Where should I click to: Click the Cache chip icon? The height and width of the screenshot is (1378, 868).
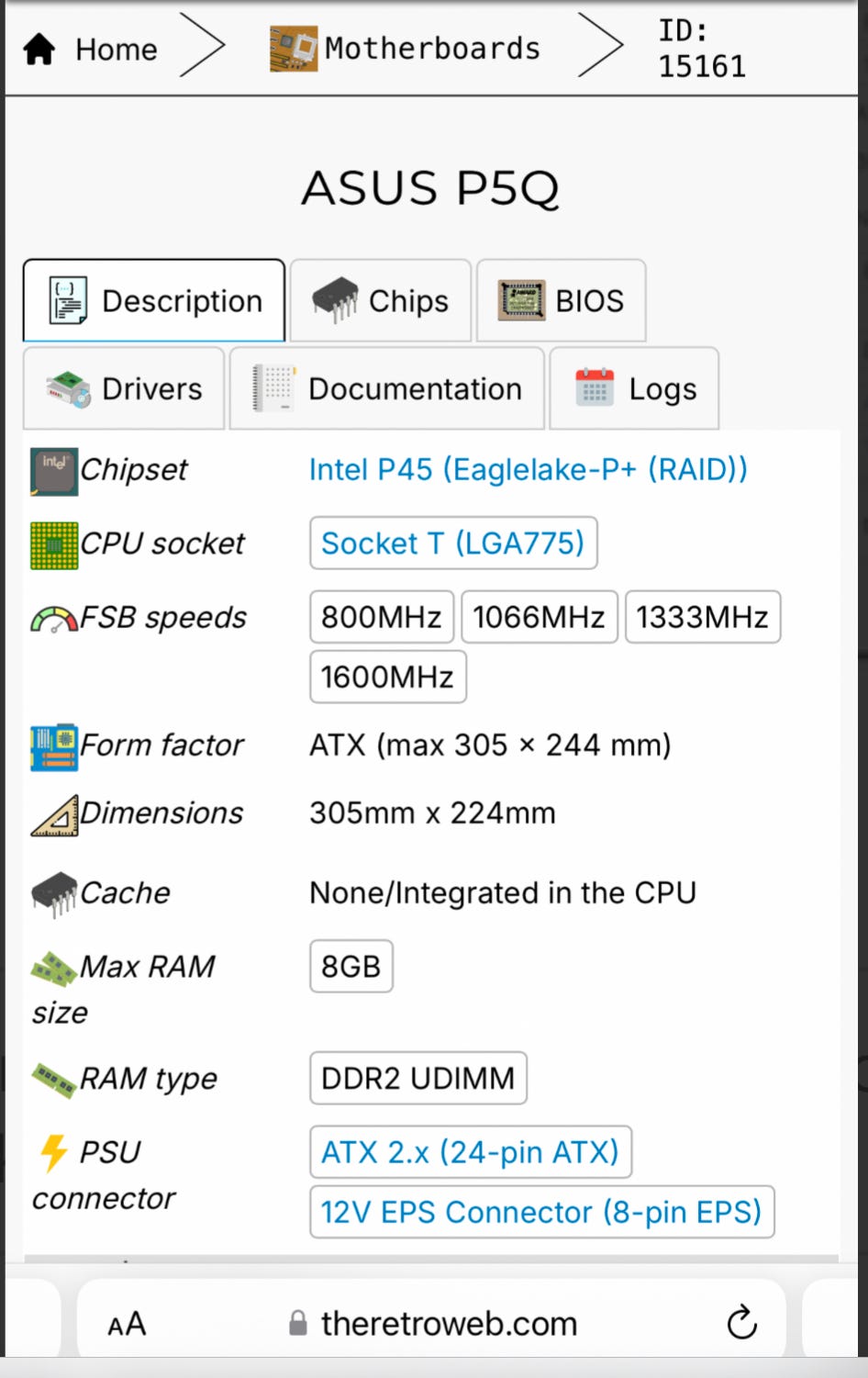(x=54, y=893)
